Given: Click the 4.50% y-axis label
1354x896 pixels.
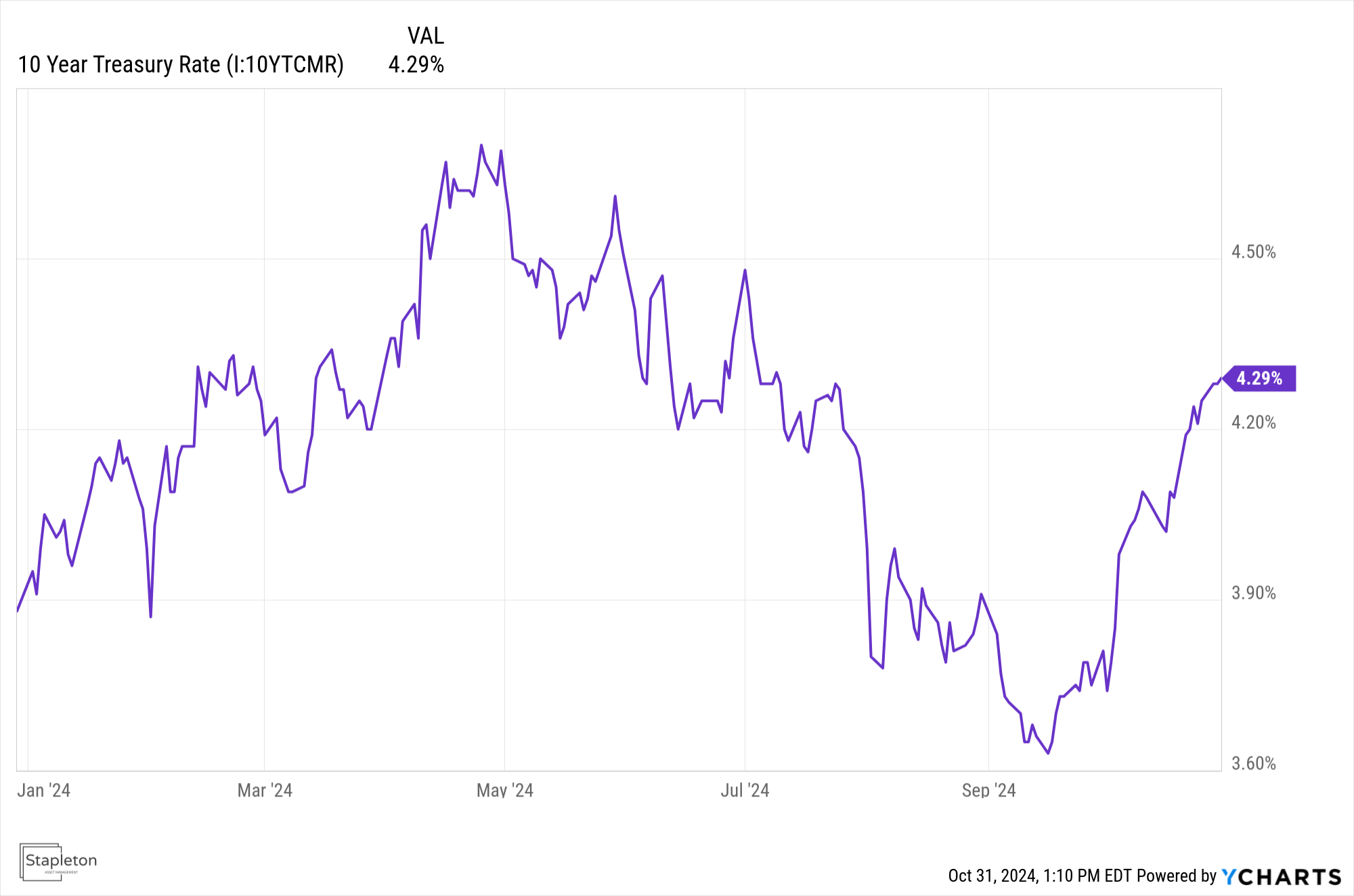Looking at the screenshot, I should coord(1253,252).
